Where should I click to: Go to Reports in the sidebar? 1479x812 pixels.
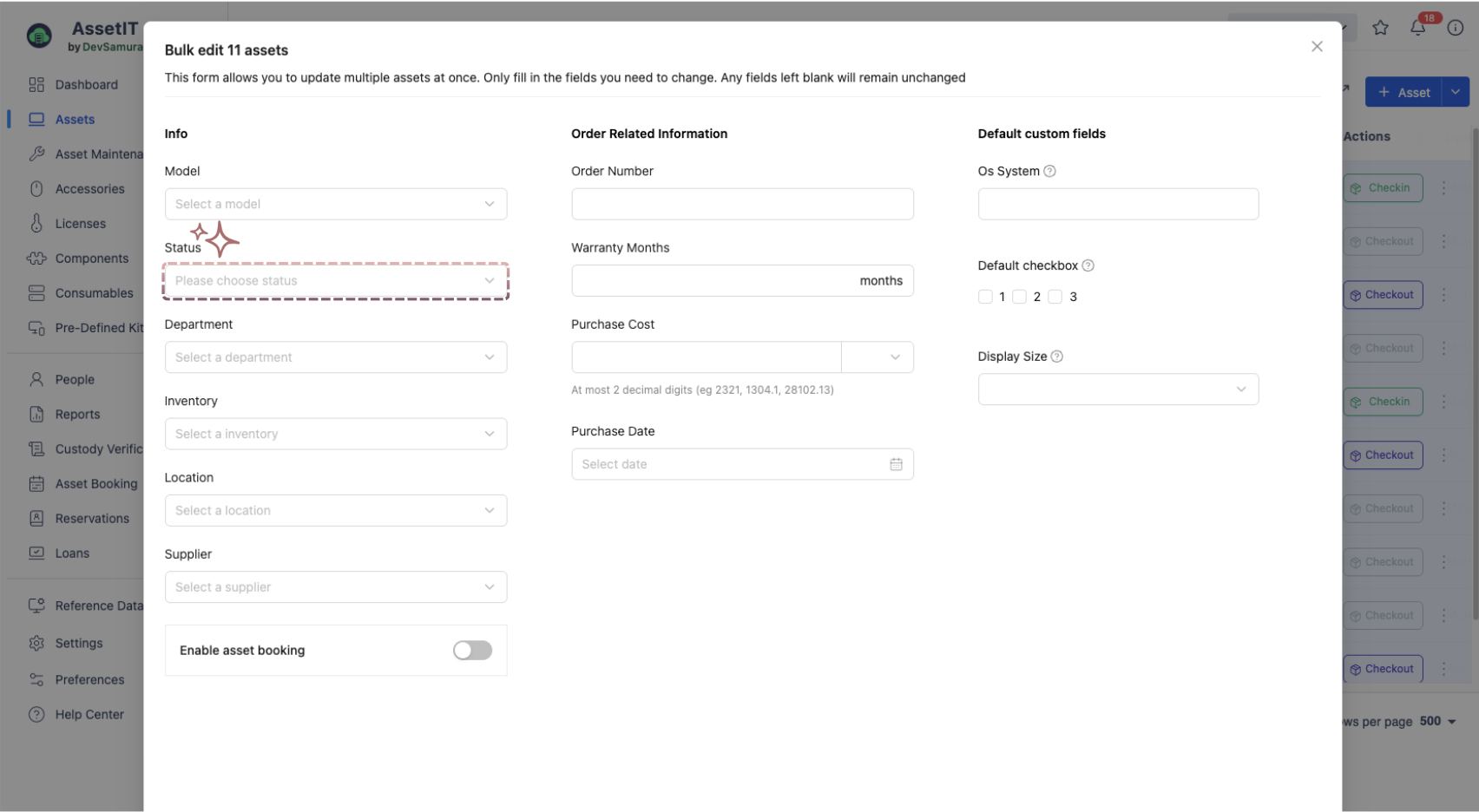tap(77, 415)
